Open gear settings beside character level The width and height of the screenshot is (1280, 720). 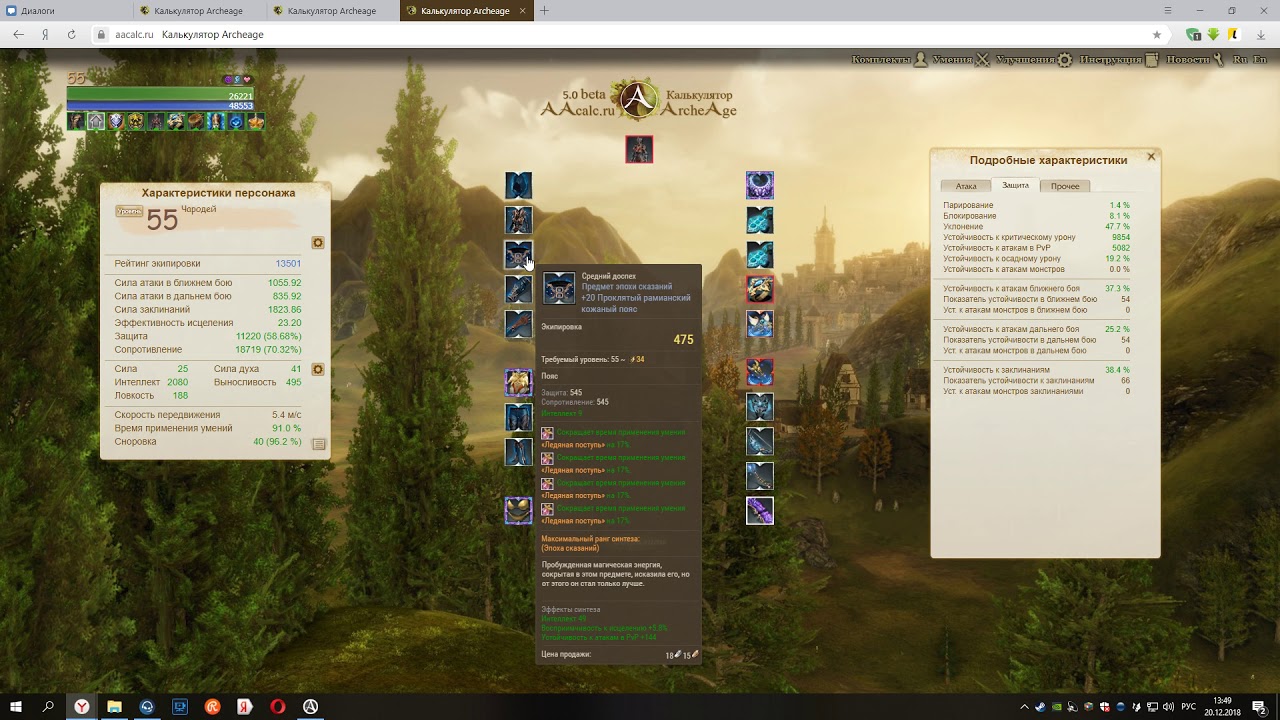pyautogui.click(x=318, y=243)
